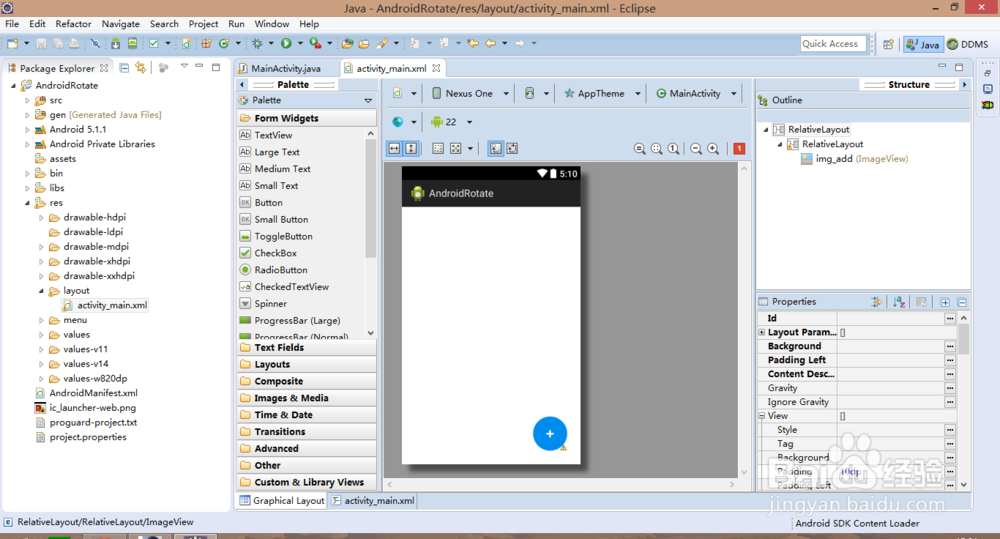
Task: Click the Link with Editor icon
Action: pyautogui.click(x=140, y=68)
